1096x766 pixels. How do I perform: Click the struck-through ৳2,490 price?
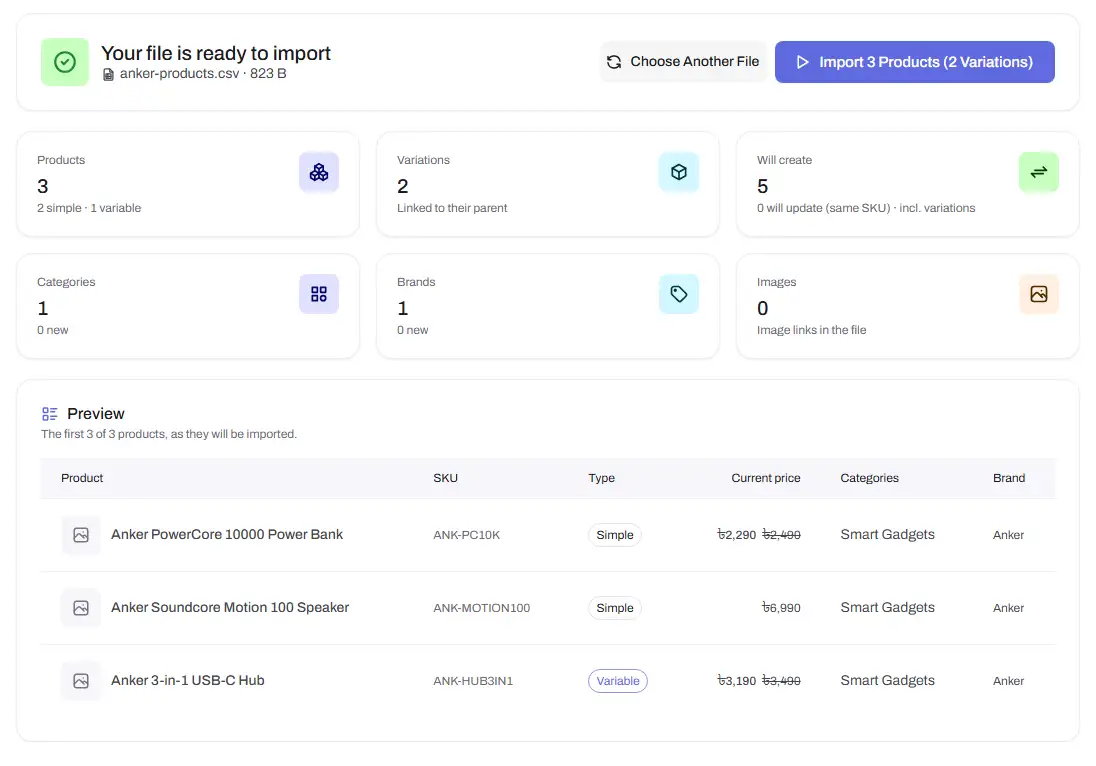tap(781, 535)
